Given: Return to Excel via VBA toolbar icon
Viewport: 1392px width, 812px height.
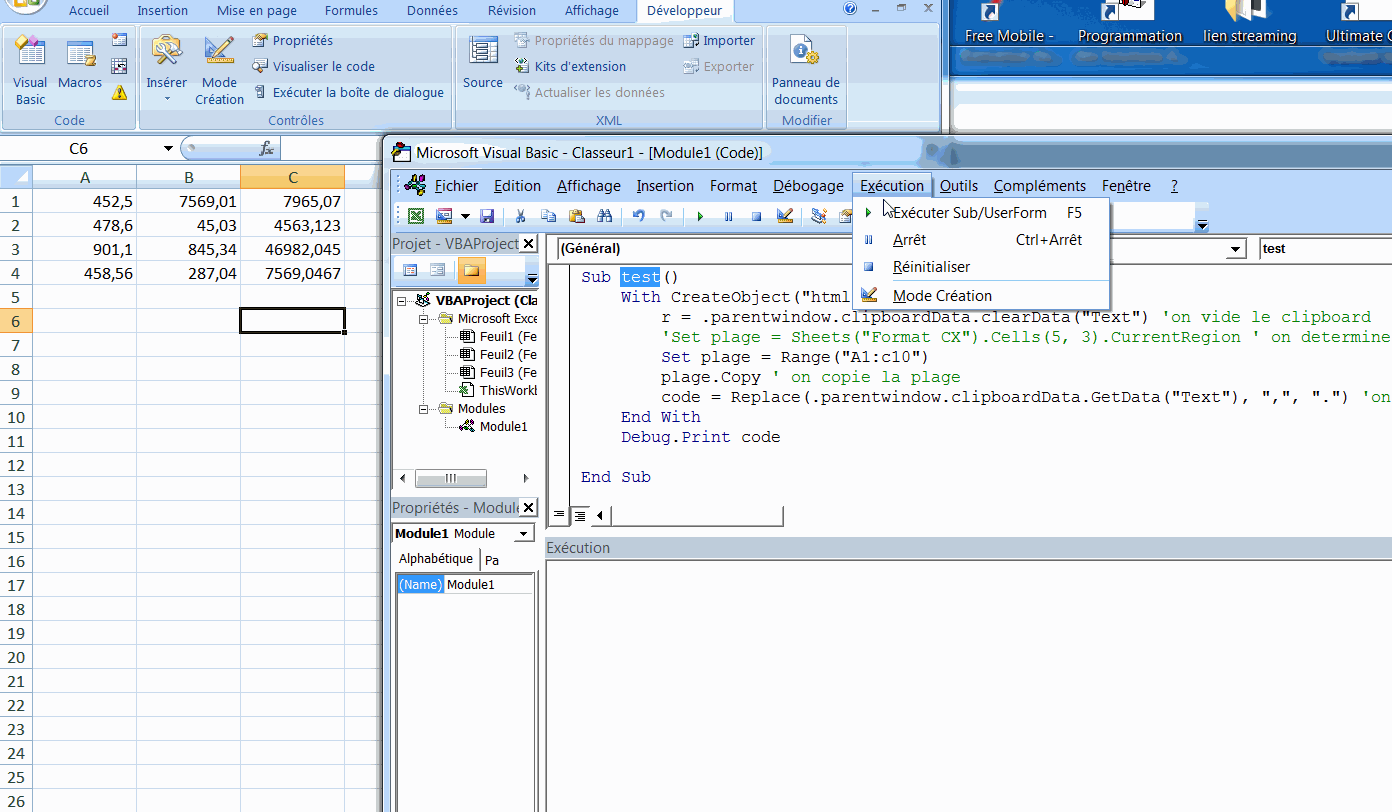Looking at the screenshot, I should click(416, 216).
